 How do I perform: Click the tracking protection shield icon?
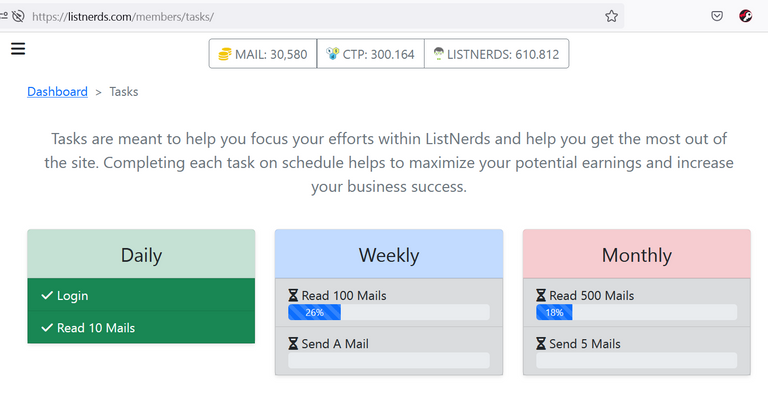[18, 16]
